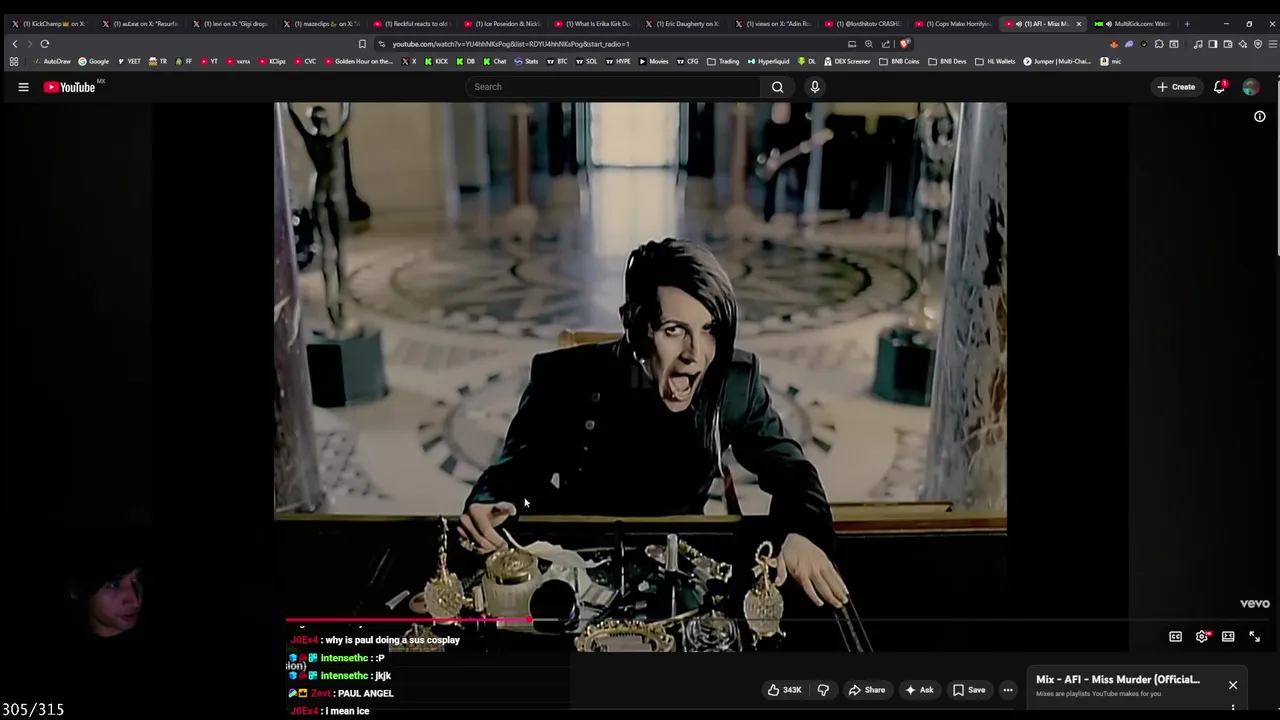Image resolution: width=1280 pixels, height=720 pixels.
Task: Click the address bar share icon
Action: pos(885,44)
